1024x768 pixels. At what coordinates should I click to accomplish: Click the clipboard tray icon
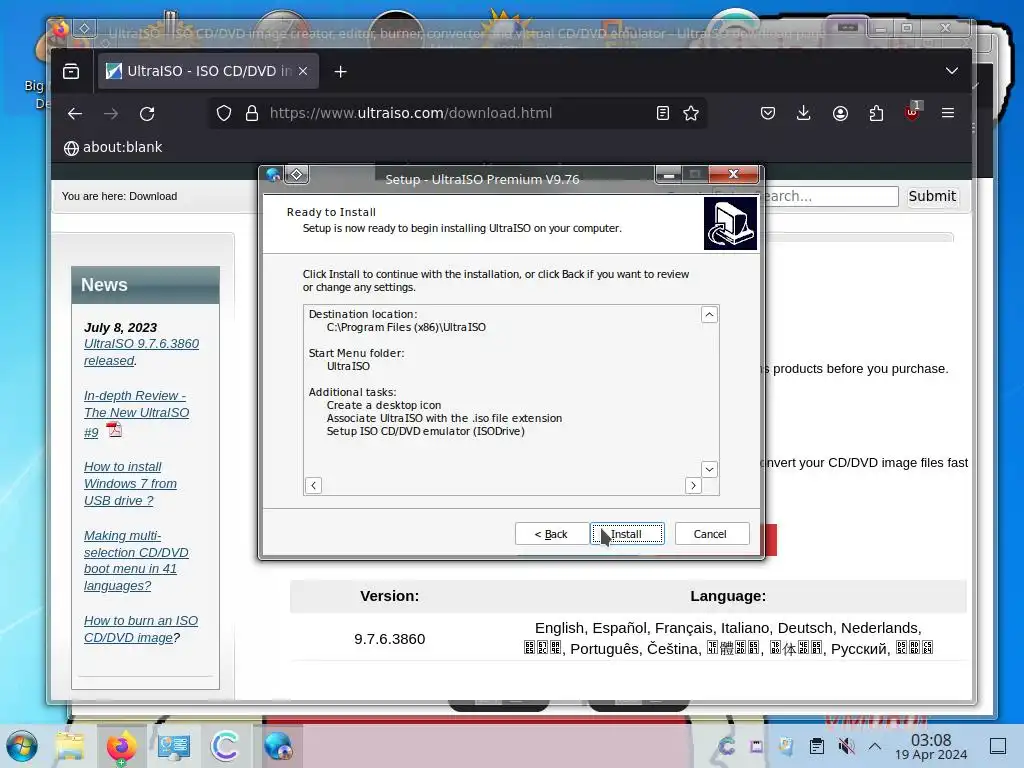[x=816, y=746]
